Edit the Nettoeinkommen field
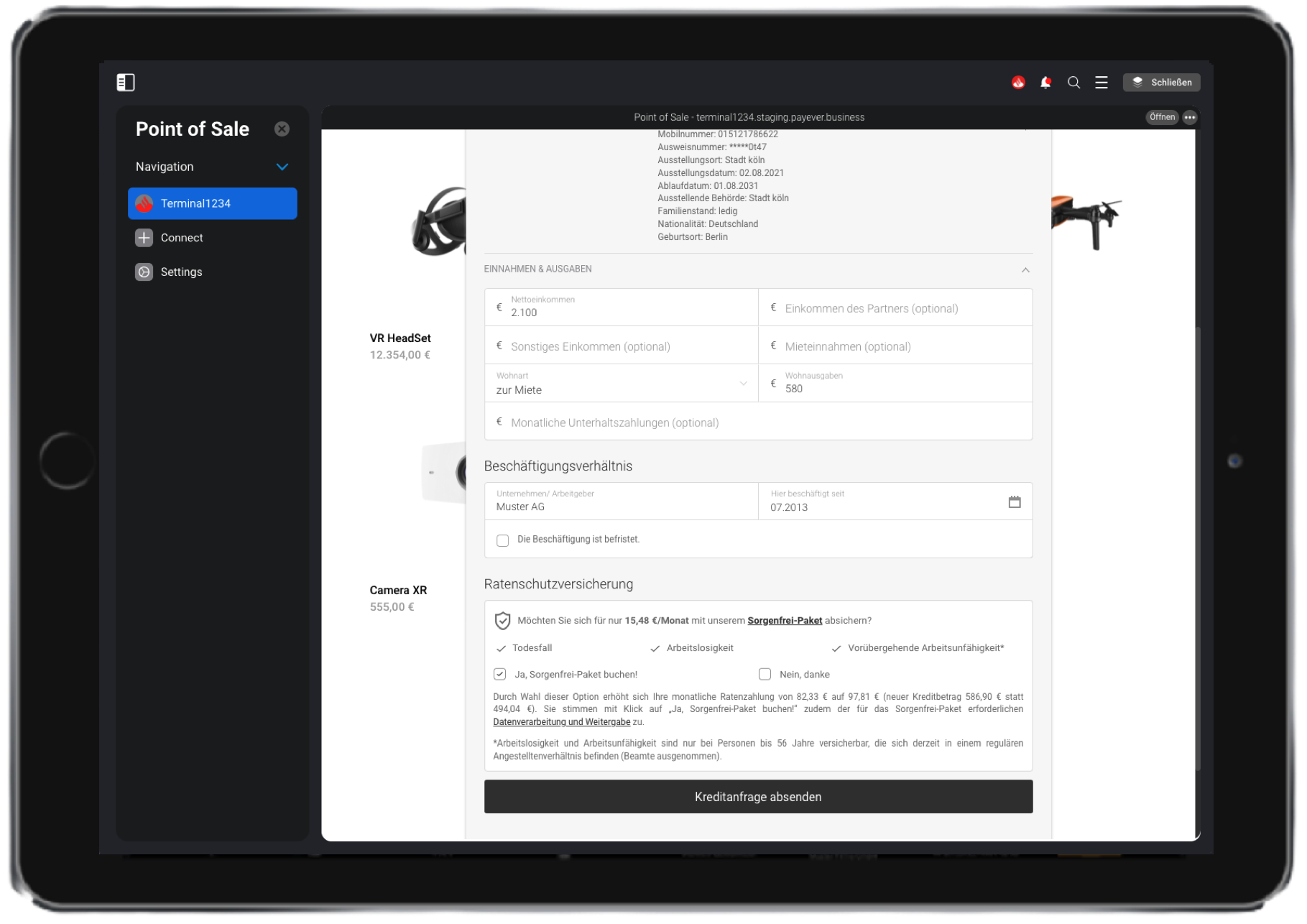The height and width of the screenshot is (924, 1307). point(622,308)
